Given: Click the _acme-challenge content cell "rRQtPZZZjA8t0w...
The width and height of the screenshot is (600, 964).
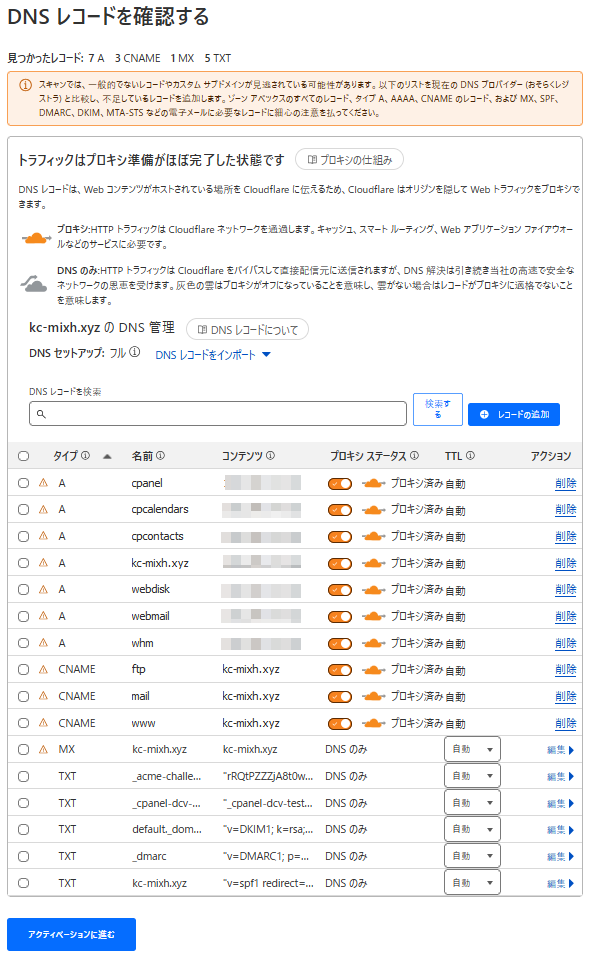Looking at the screenshot, I should pos(268,776).
